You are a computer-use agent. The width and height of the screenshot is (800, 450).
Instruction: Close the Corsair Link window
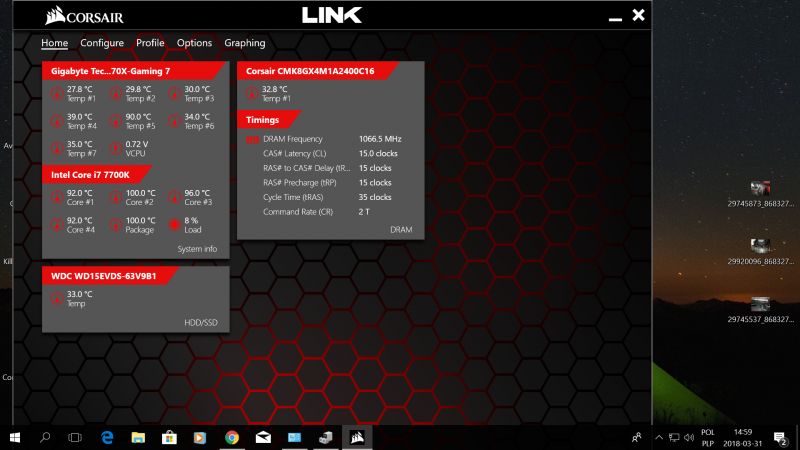[x=638, y=15]
